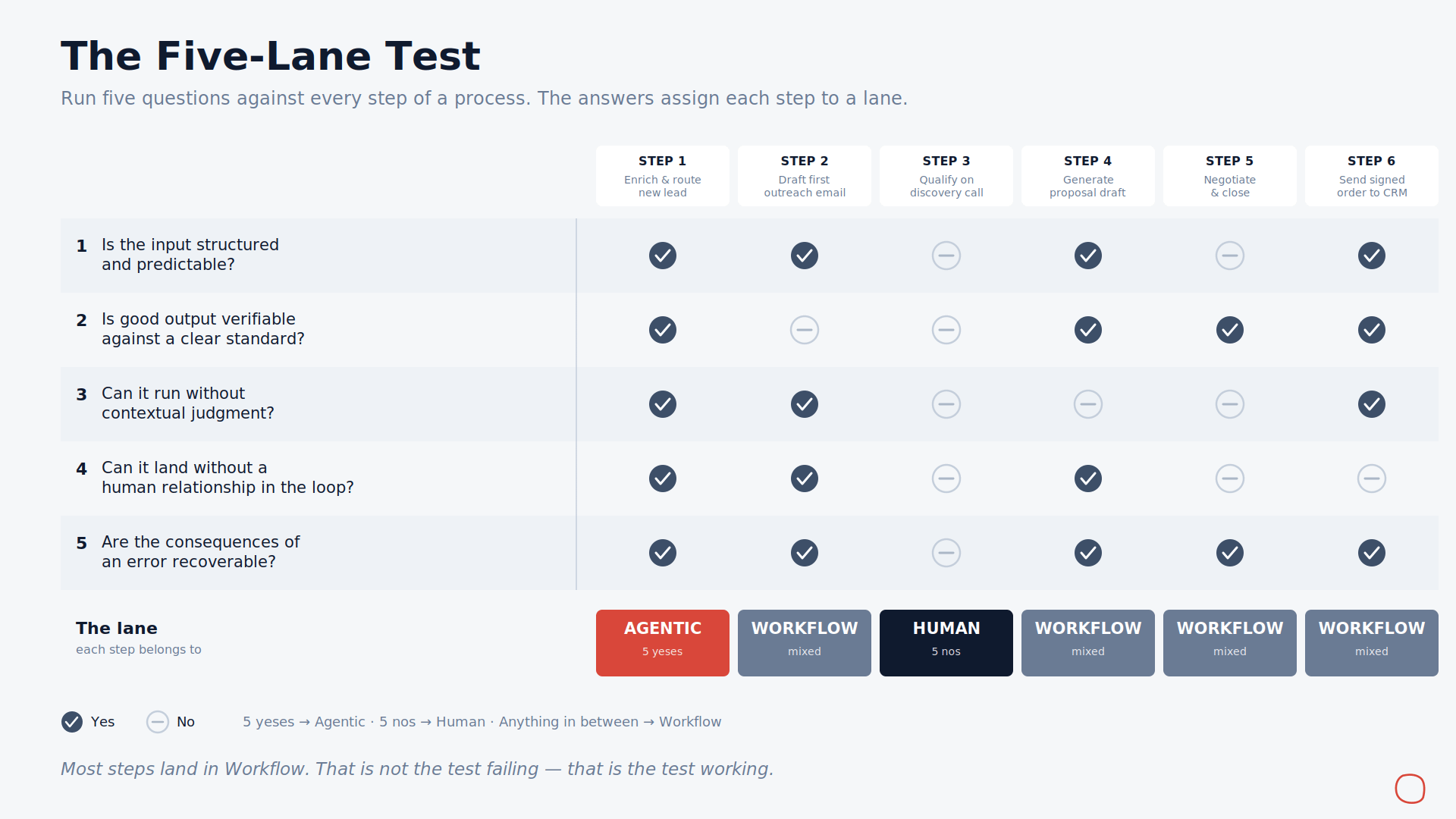Screen dimensions: 1456x819
Task: Click the red rounded-square logo in the corner
Action: [1410, 788]
